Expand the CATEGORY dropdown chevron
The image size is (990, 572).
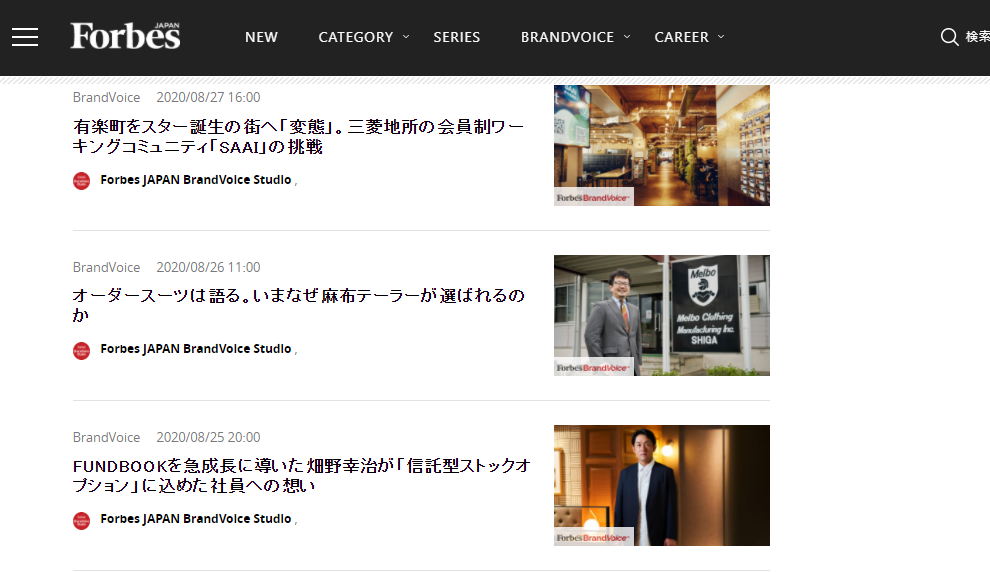[406, 37]
